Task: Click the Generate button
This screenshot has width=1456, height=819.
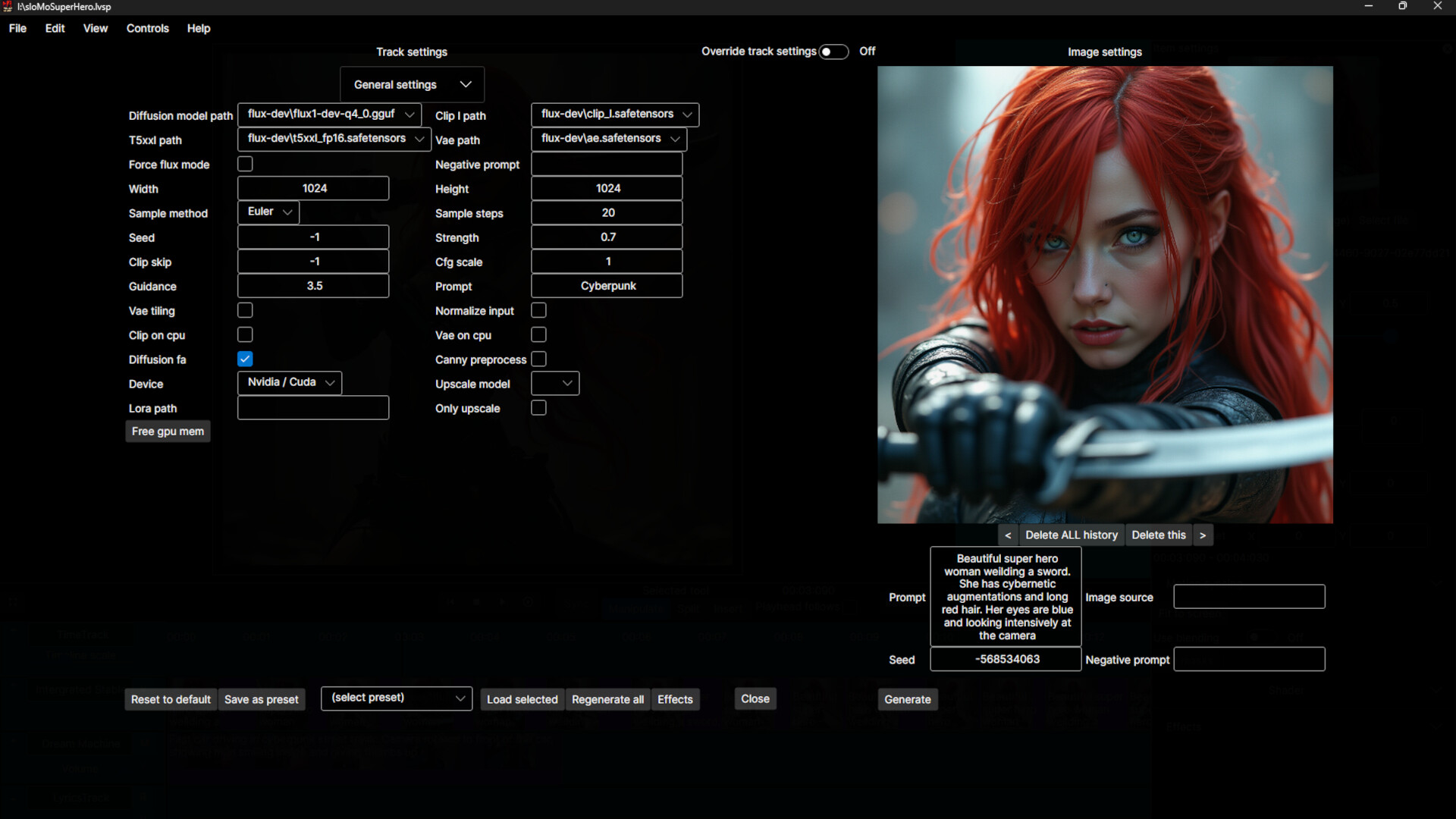Action: pos(908,699)
